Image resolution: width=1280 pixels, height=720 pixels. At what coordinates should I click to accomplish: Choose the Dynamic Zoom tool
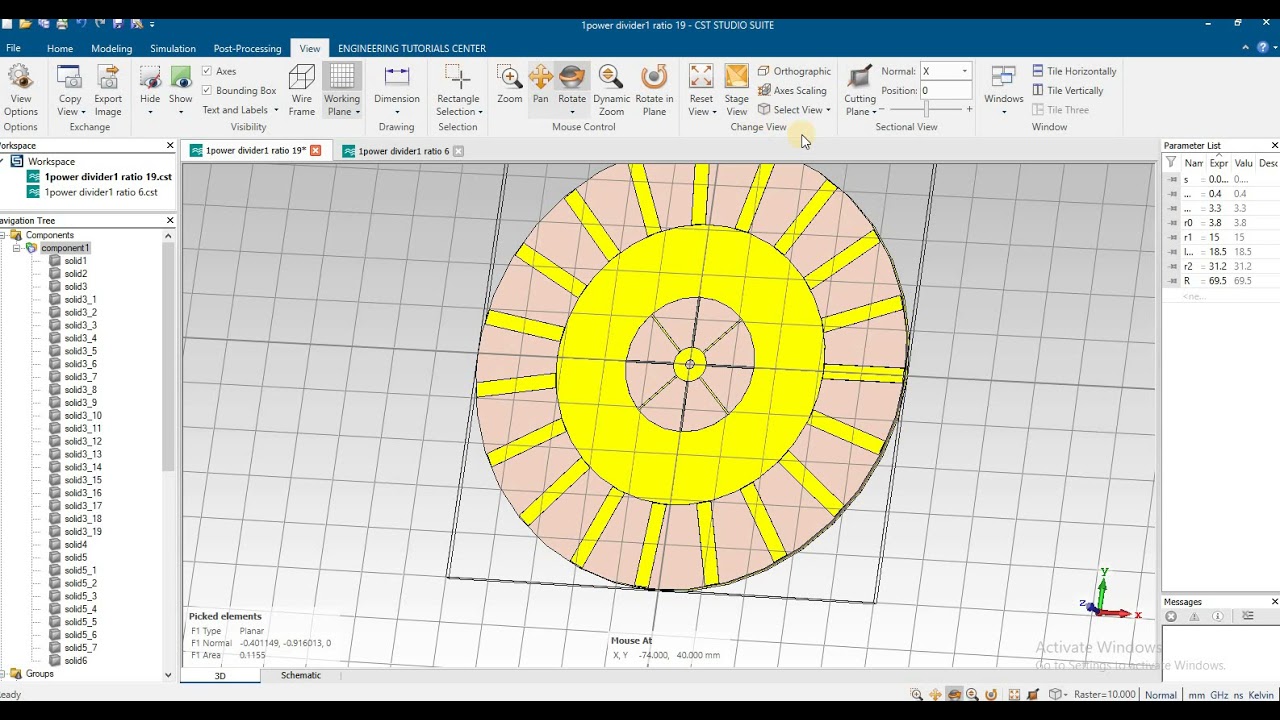click(x=611, y=90)
